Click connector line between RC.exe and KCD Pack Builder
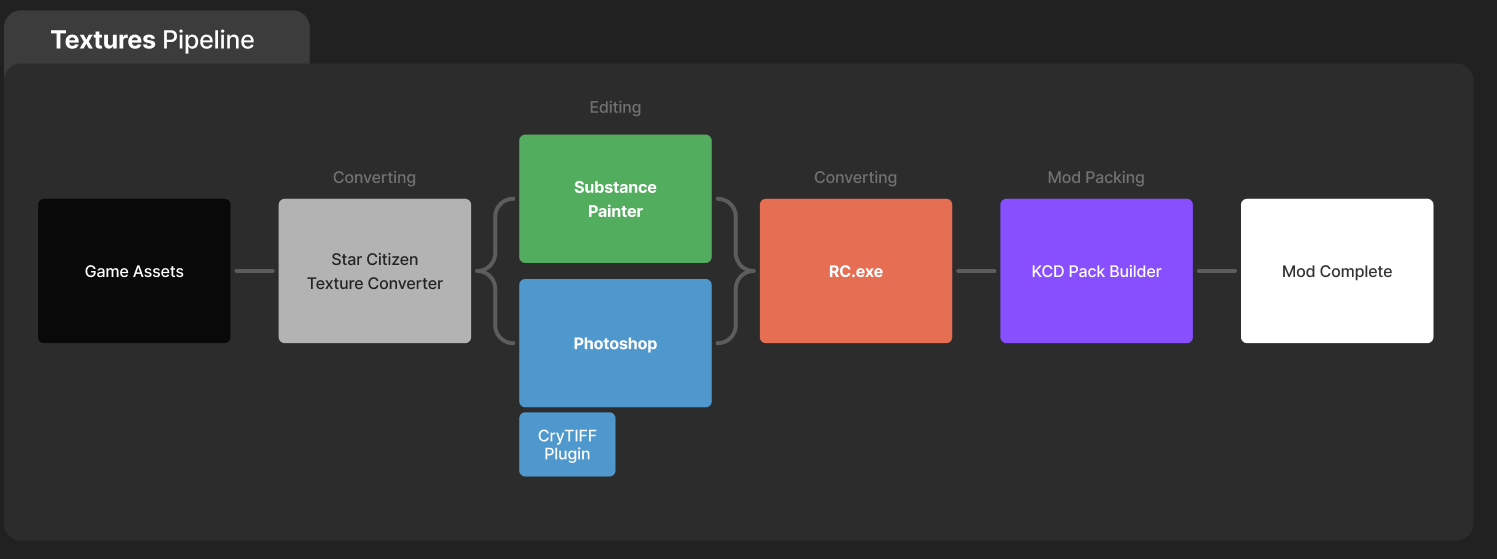 pyautogui.click(x=976, y=271)
